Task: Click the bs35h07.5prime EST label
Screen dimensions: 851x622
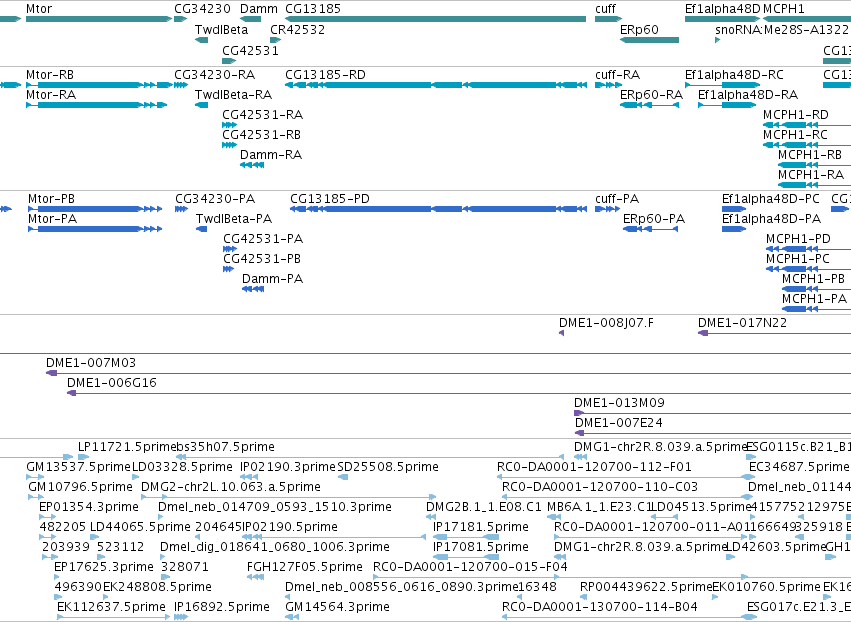Action: click(225, 447)
